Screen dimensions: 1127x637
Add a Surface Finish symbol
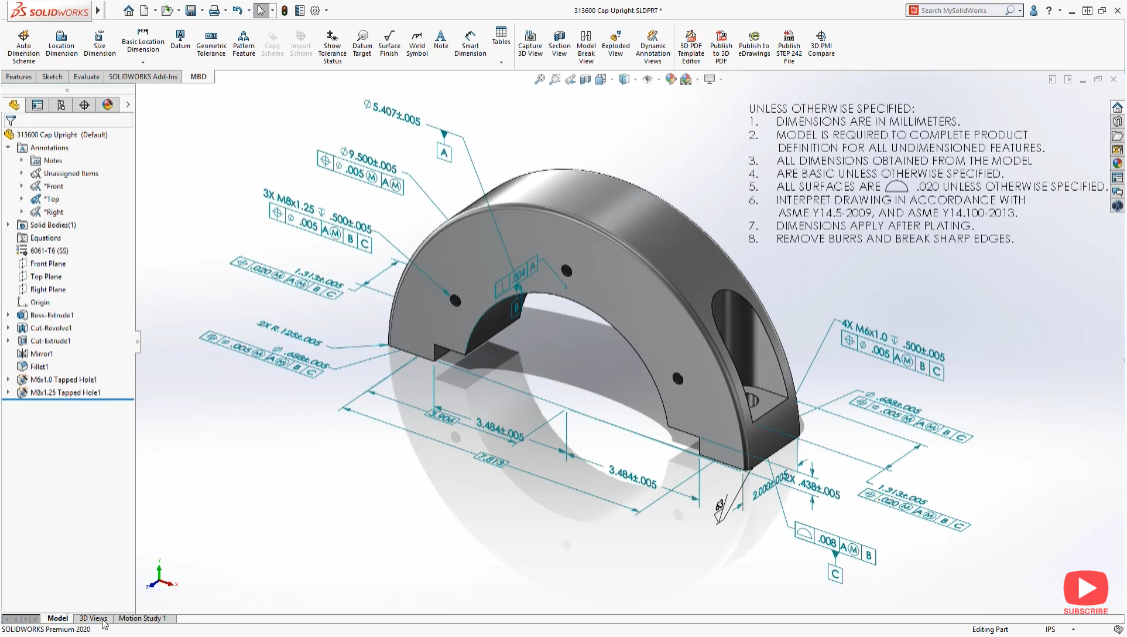pyautogui.click(x=389, y=44)
